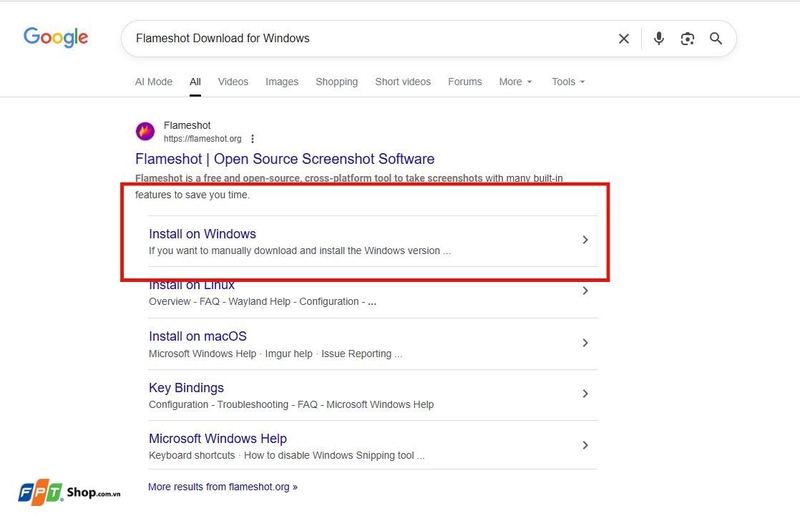Open the Key Bindings link
This screenshot has width=800, height=516.
click(x=186, y=388)
